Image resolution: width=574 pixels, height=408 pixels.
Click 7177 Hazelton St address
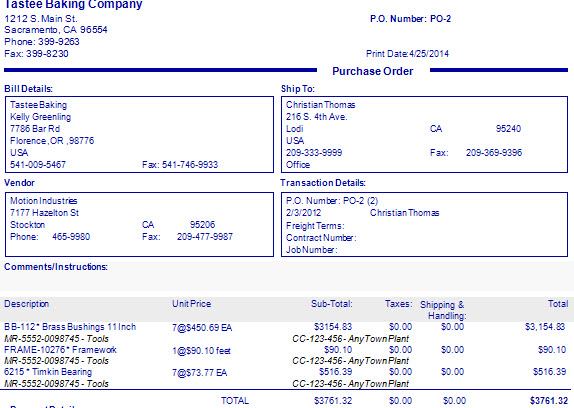click(44, 213)
